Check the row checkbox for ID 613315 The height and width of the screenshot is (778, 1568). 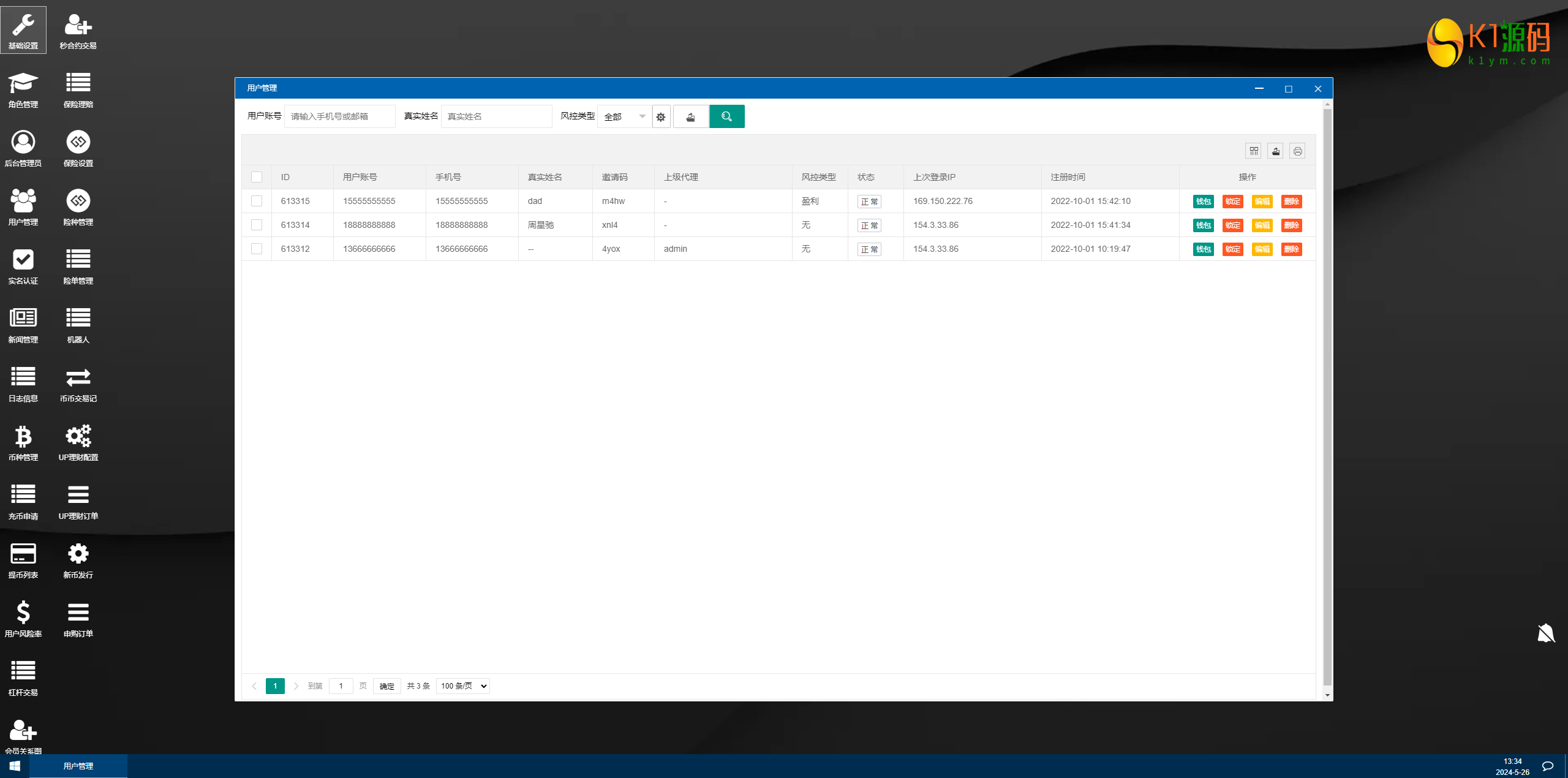point(257,201)
